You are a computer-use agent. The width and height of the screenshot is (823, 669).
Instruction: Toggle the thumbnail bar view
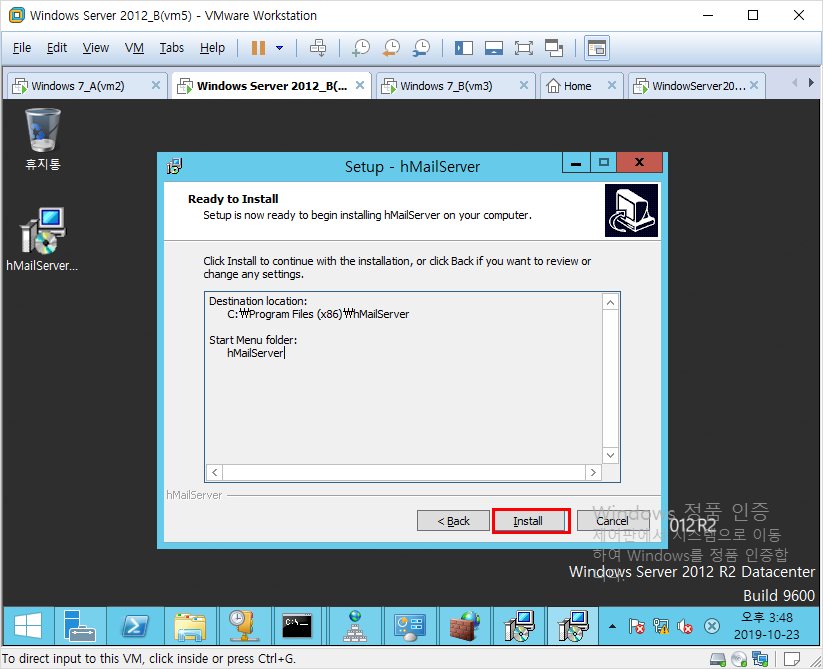(494, 48)
